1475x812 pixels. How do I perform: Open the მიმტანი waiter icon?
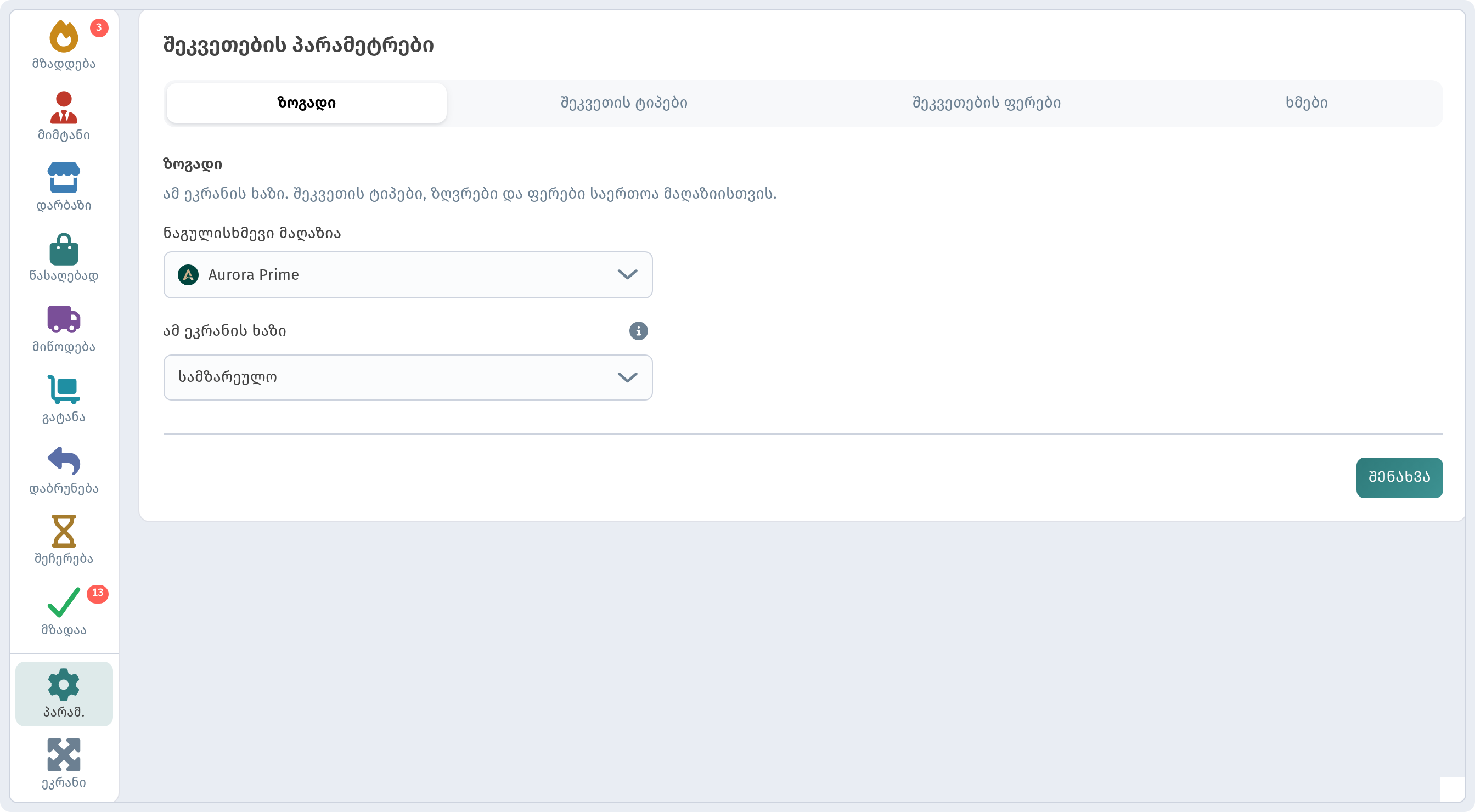pos(64,108)
